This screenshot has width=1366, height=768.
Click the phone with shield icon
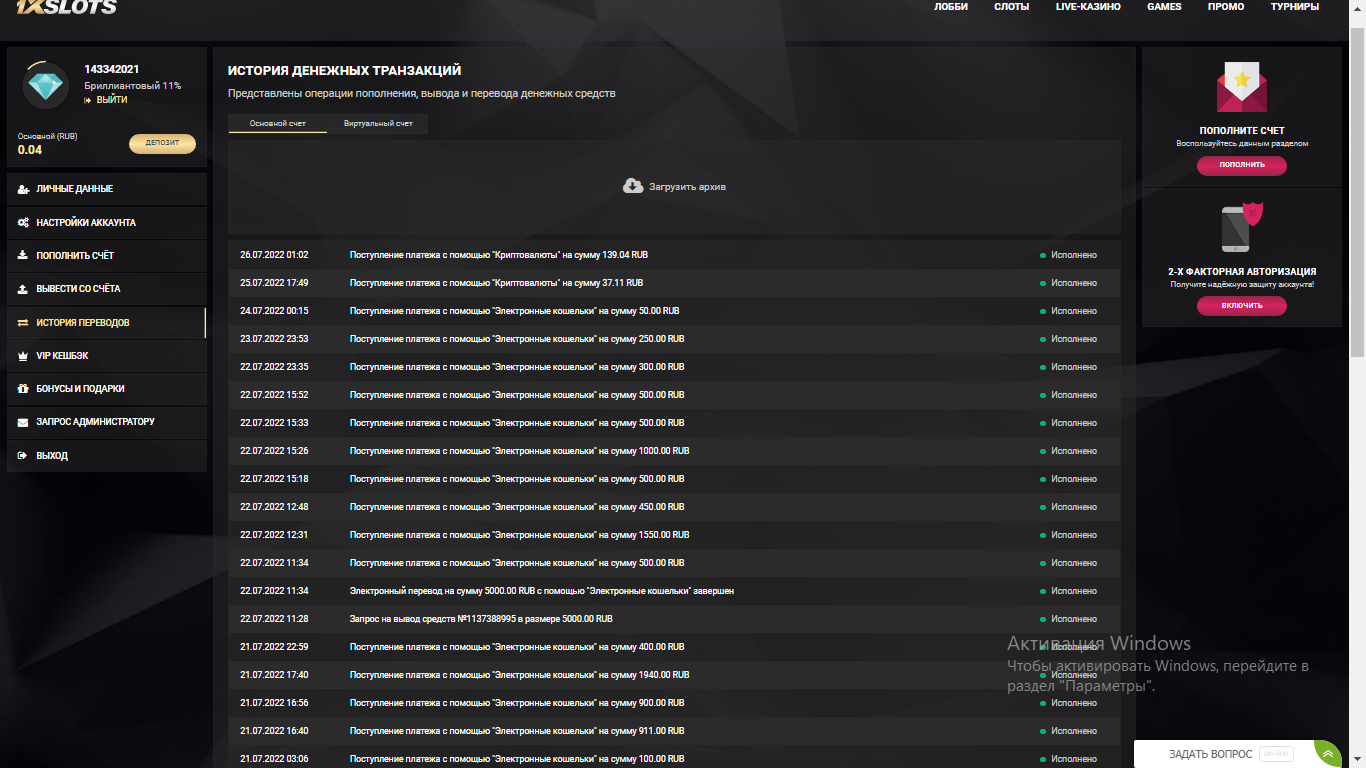1242,228
